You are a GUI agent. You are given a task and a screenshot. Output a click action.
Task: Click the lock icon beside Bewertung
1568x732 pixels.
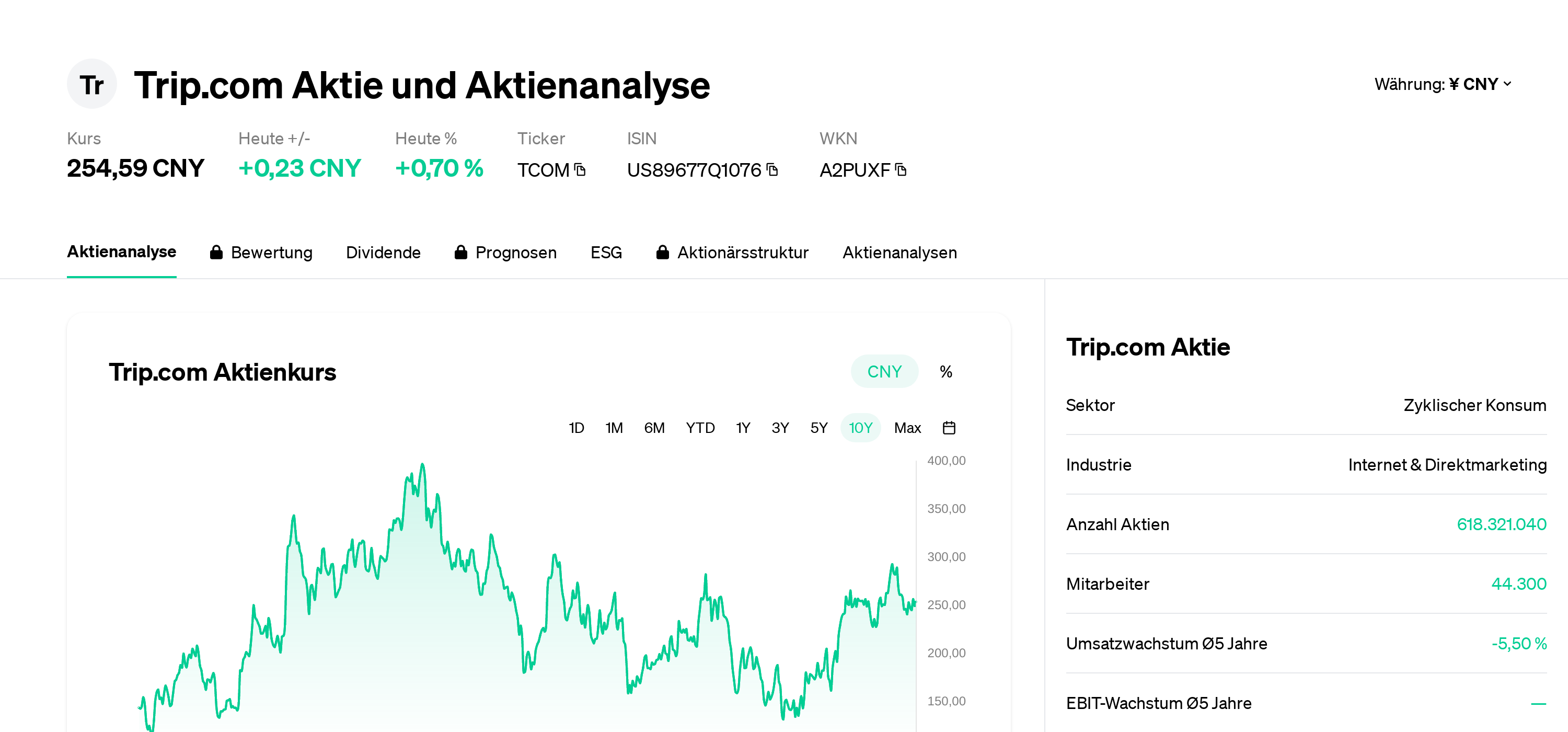pyautogui.click(x=216, y=253)
